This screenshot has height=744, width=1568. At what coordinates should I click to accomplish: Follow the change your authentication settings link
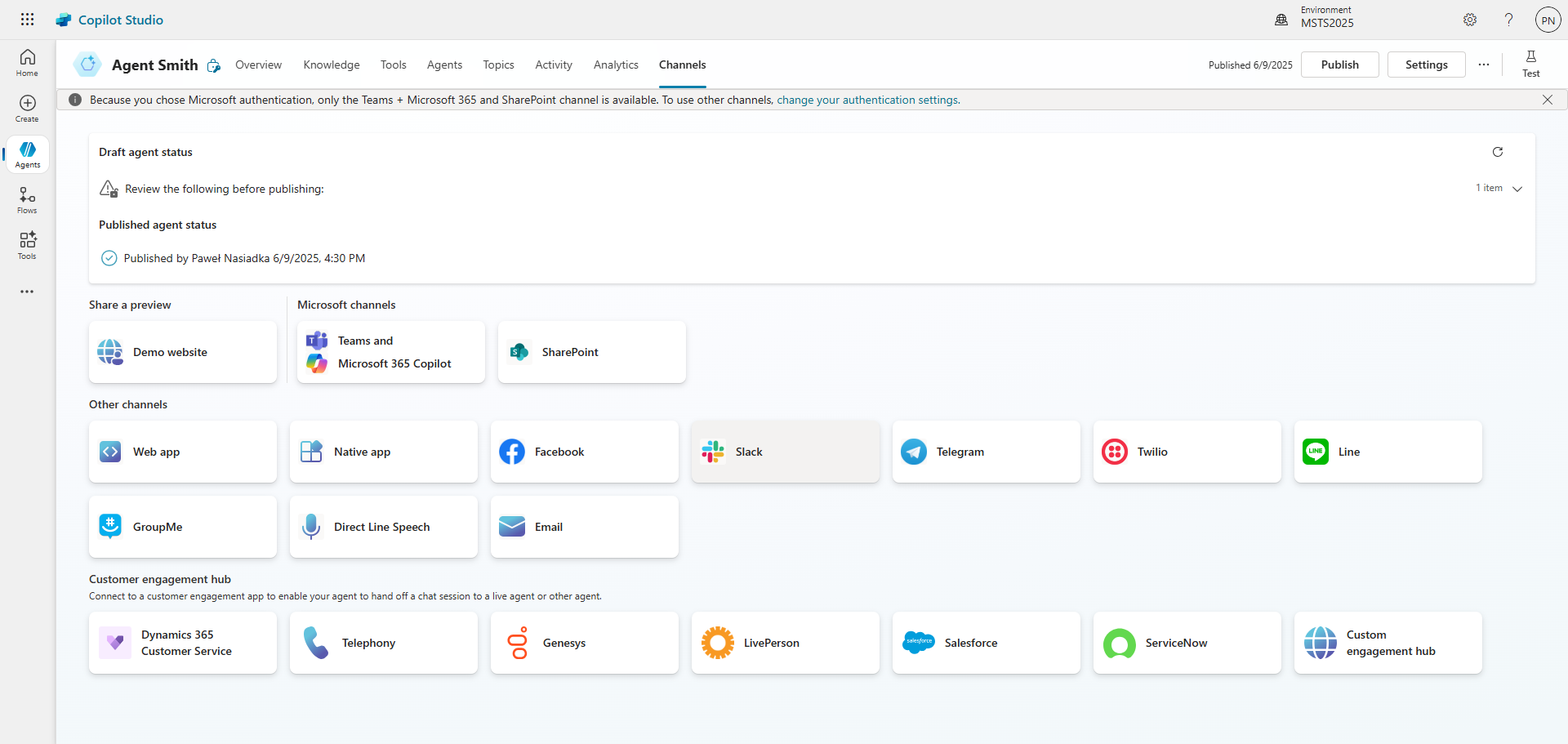(x=867, y=100)
